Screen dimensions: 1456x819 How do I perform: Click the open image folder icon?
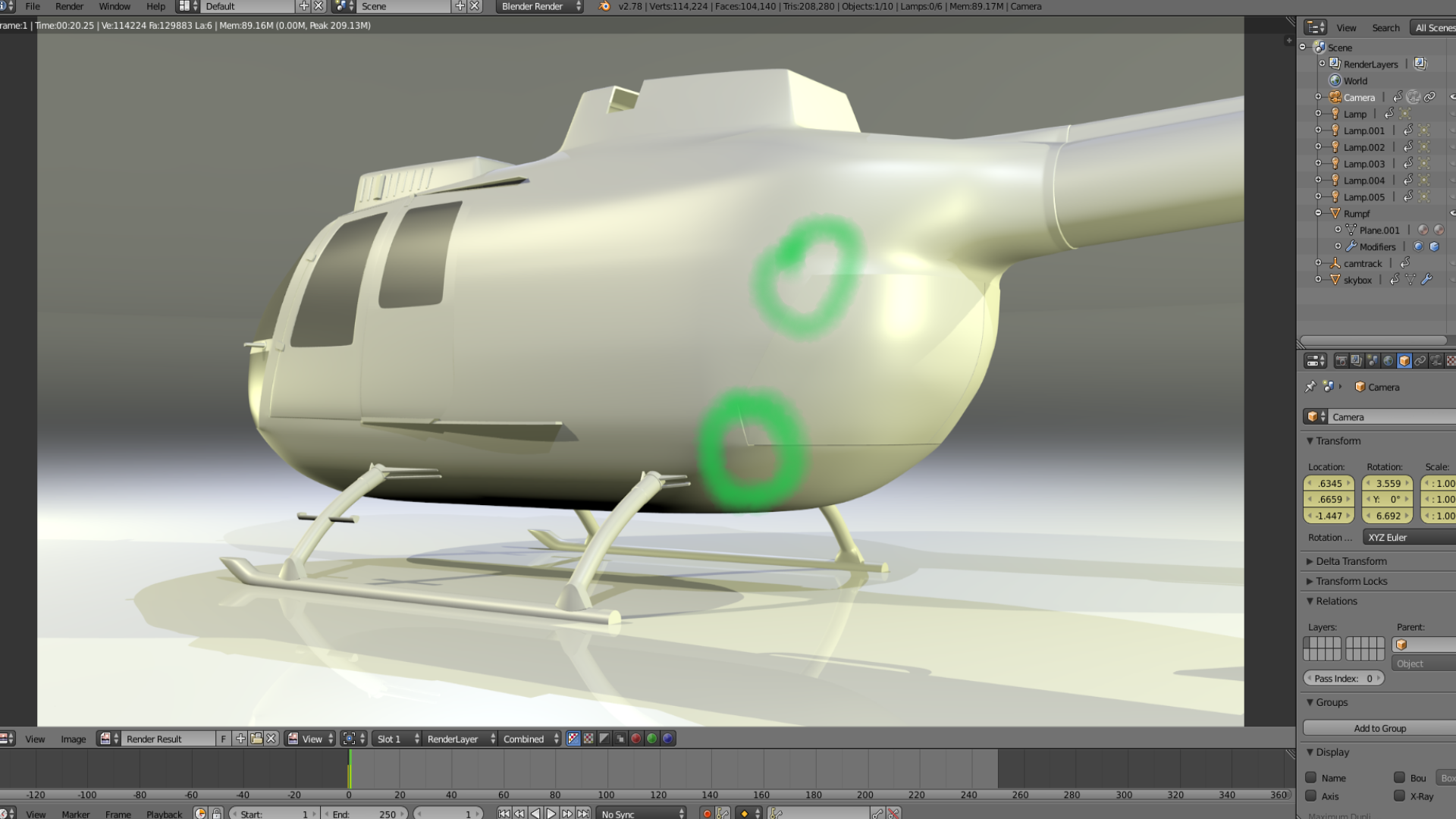pos(256,739)
